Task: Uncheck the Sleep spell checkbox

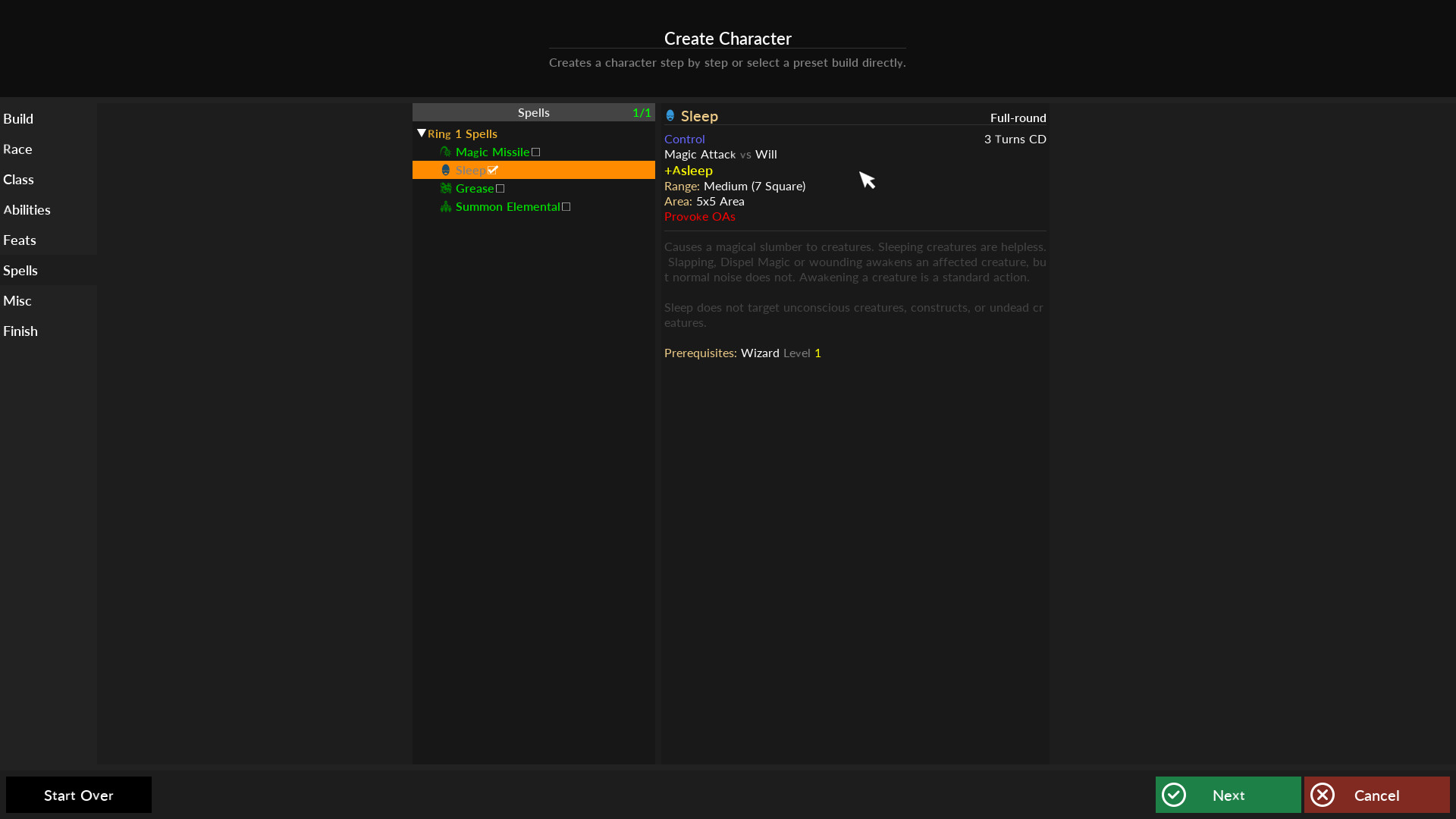Action: point(493,170)
